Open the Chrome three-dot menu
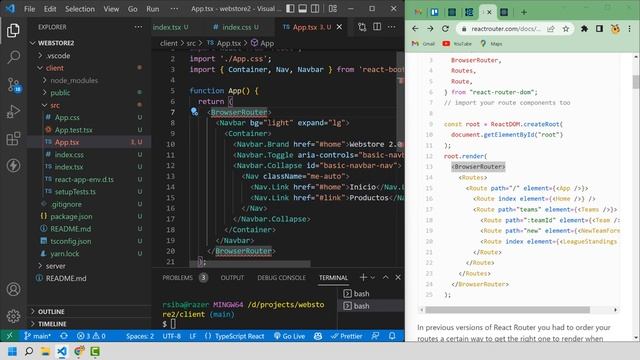640x360 pixels. tap(629, 29)
